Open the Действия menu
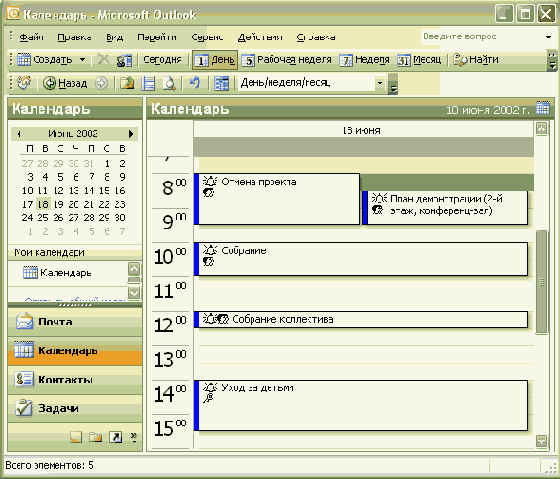 260,37
